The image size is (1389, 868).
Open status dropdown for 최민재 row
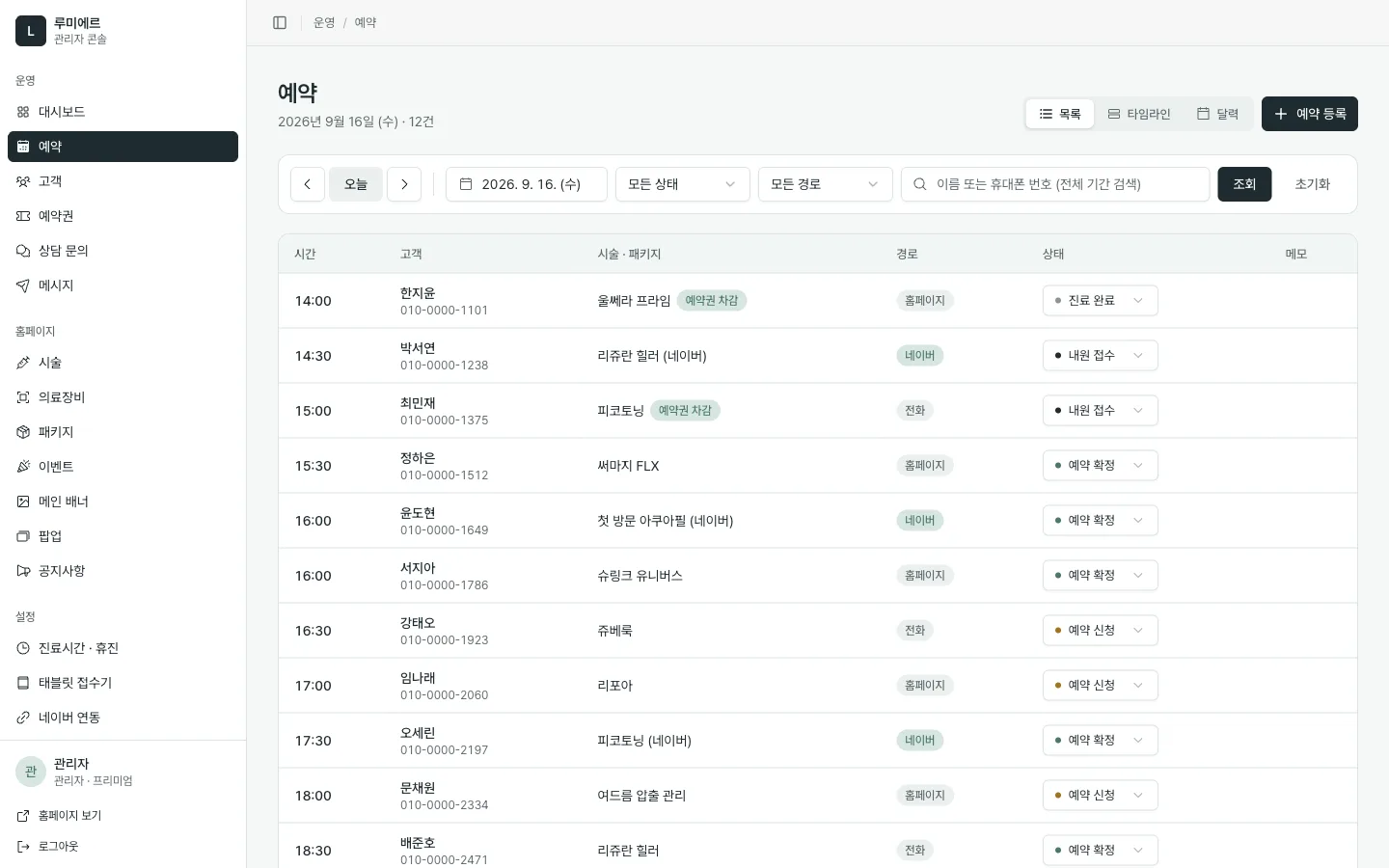click(1101, 411)
